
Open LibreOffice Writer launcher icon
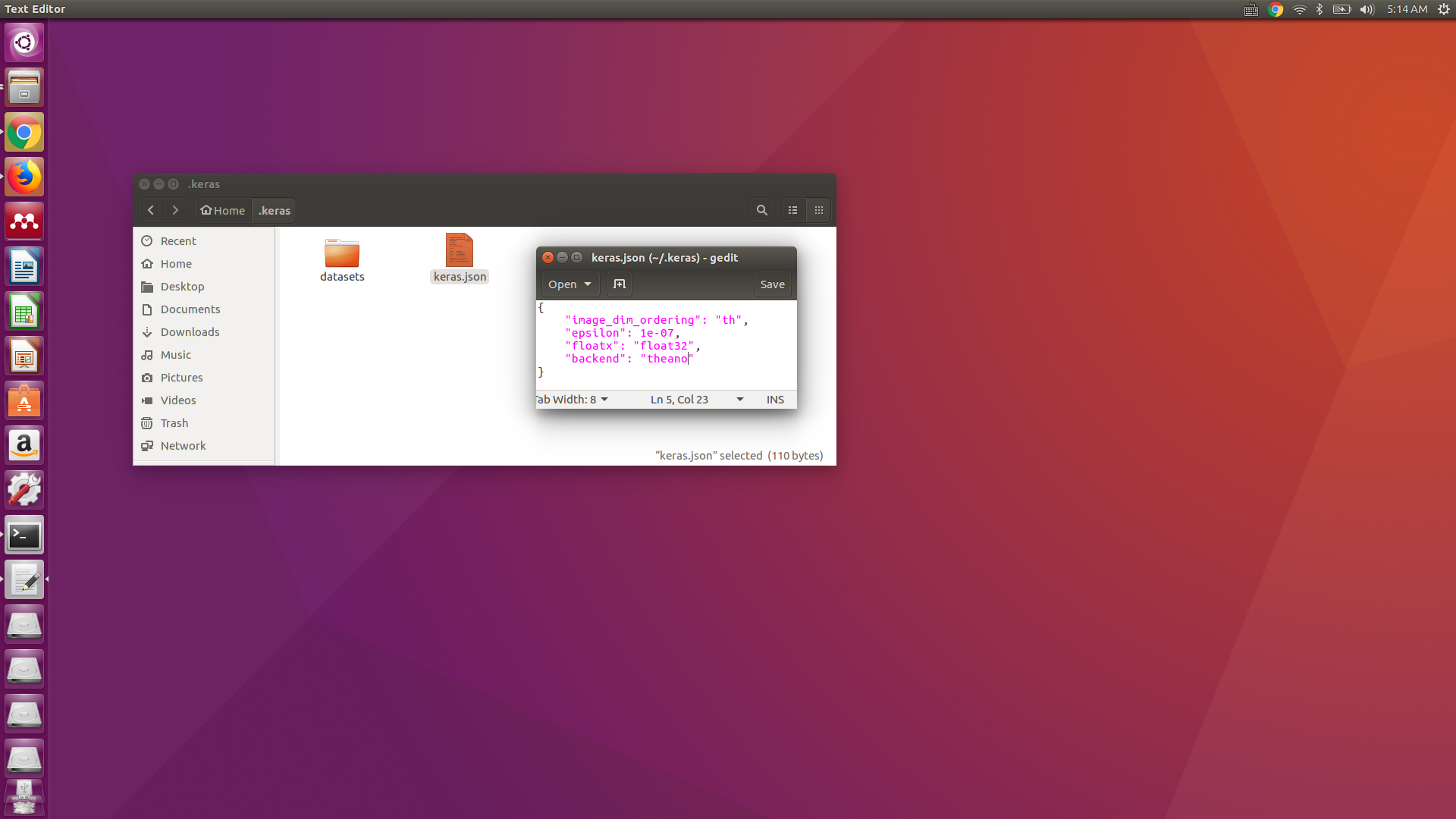(x=24, y=266)
